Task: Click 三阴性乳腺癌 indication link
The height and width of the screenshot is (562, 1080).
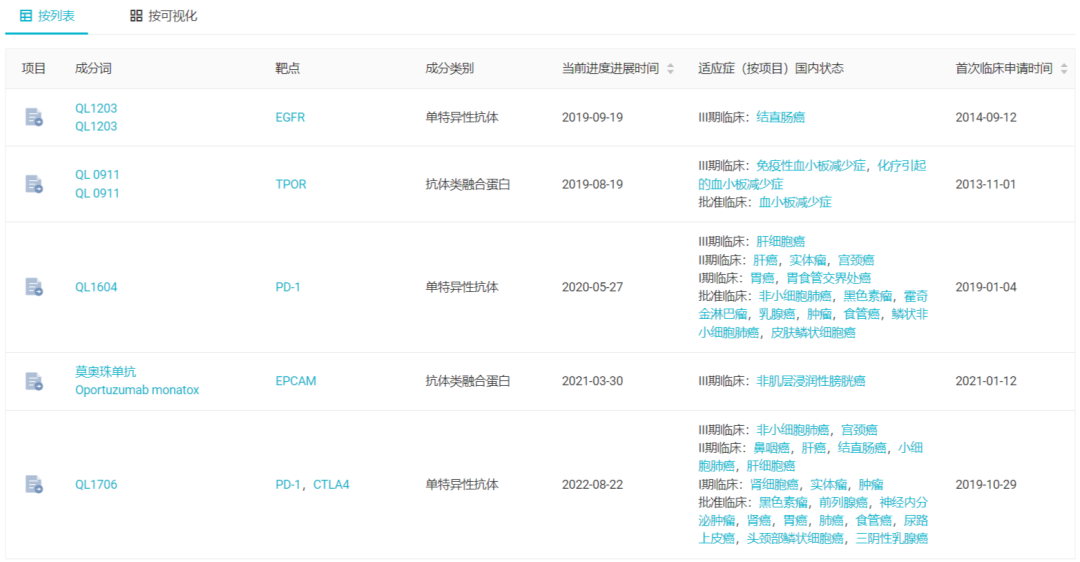Action: [x=891, y=539]
